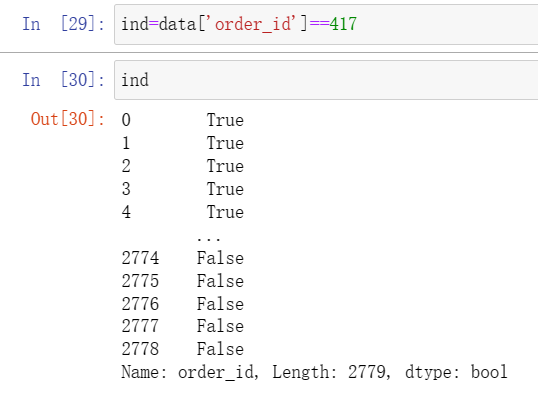Click the 'True' value in row 0
The image size is (538, 399).
(x=225, y=120)
